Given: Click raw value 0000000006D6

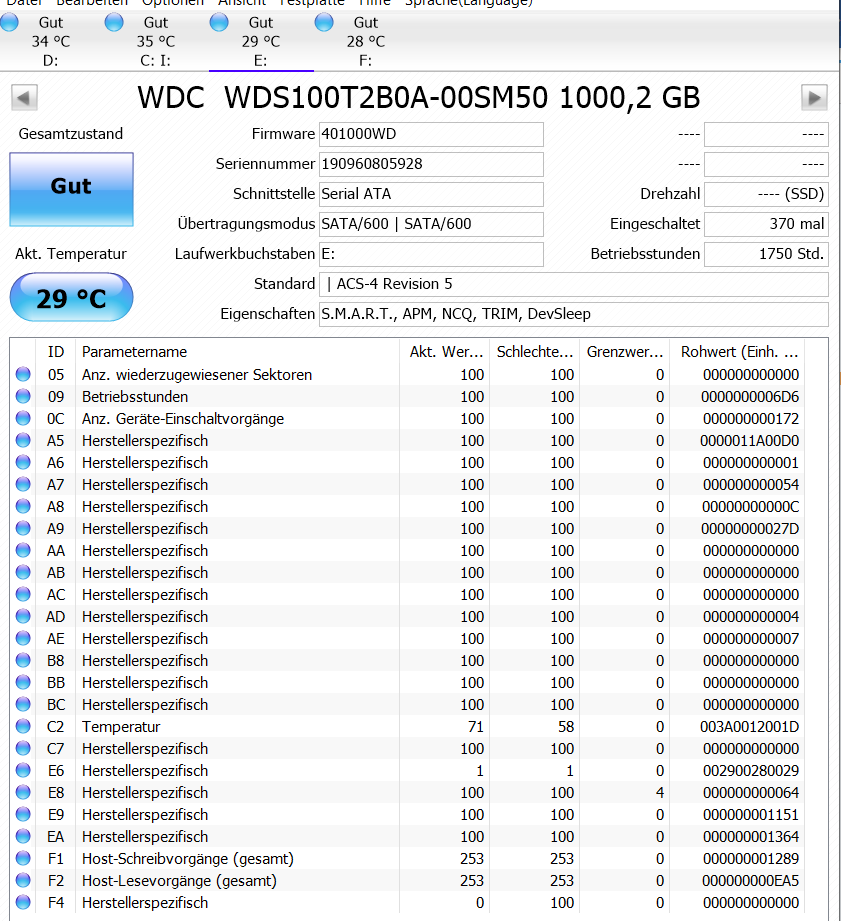Looking at the screenshot, I should 750,397.
